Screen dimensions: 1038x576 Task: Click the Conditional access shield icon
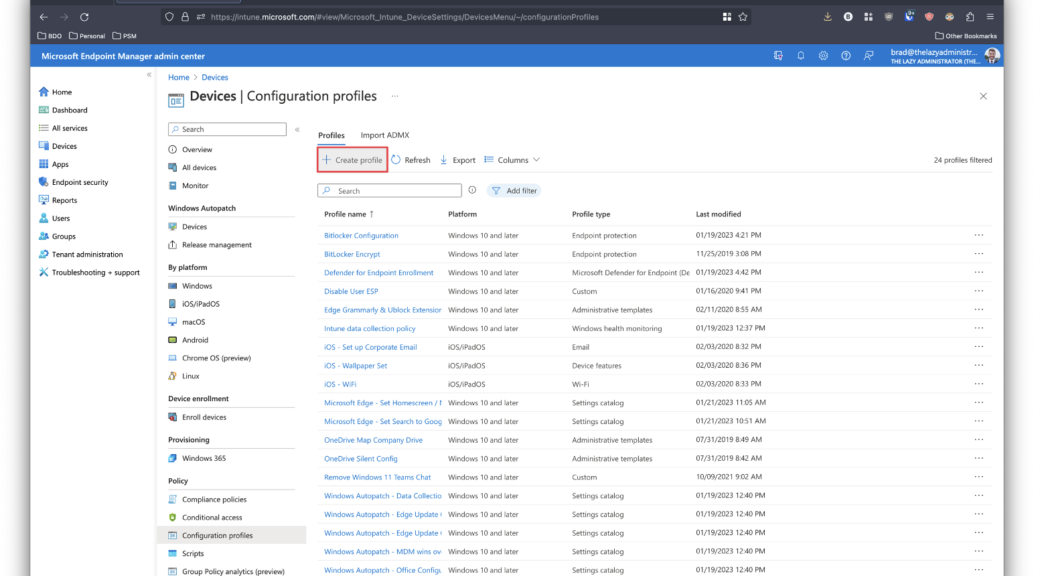coord(173,517)
